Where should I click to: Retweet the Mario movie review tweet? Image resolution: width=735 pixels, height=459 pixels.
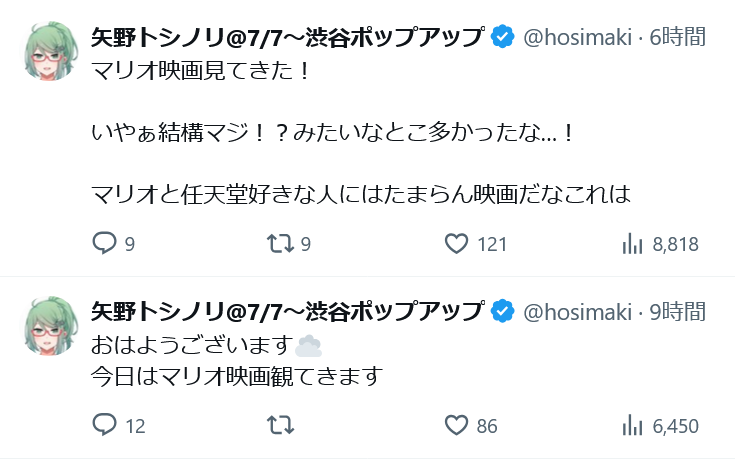click(282, 243)
